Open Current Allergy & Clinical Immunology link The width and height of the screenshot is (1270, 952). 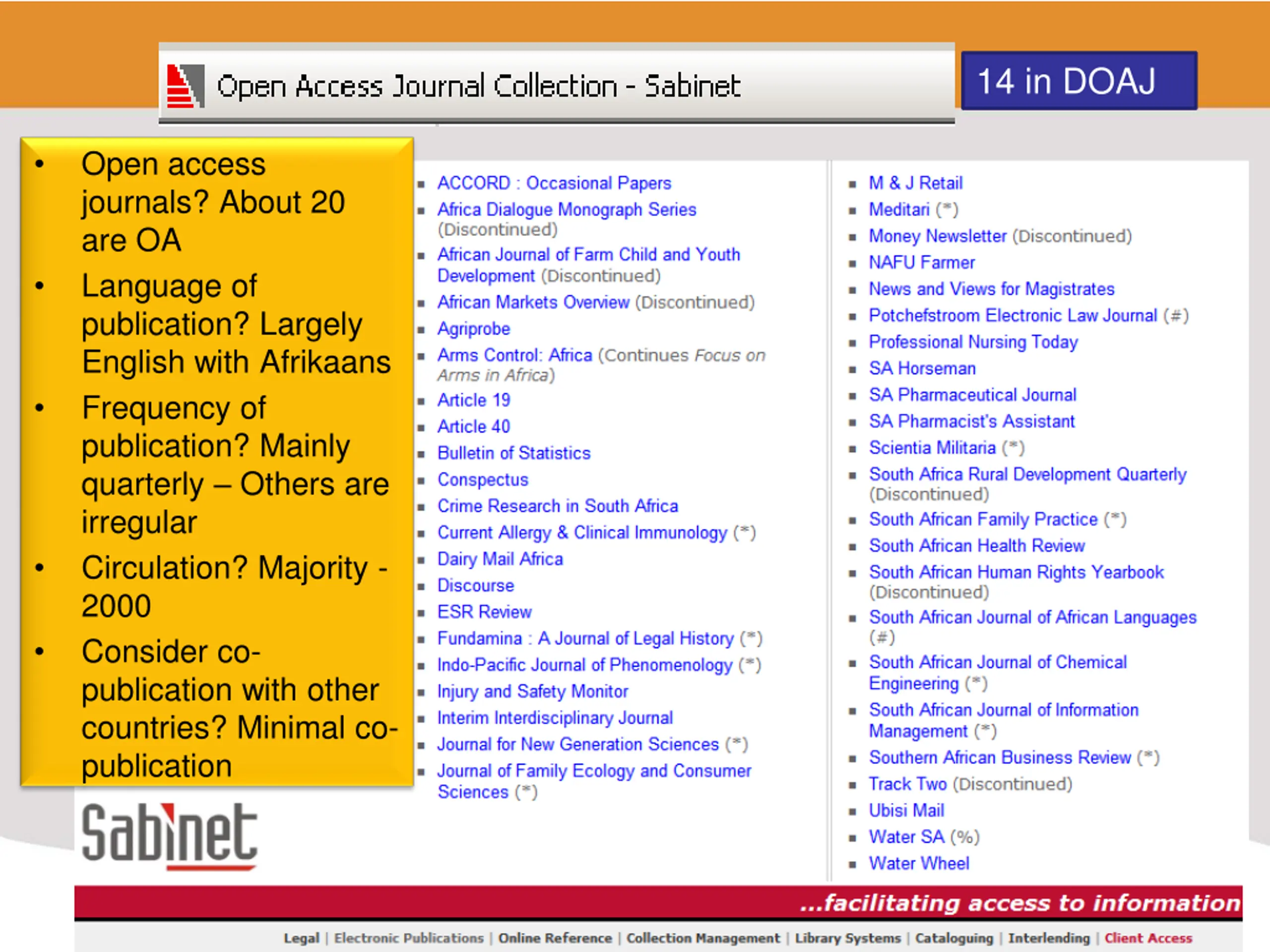[582, 533]
